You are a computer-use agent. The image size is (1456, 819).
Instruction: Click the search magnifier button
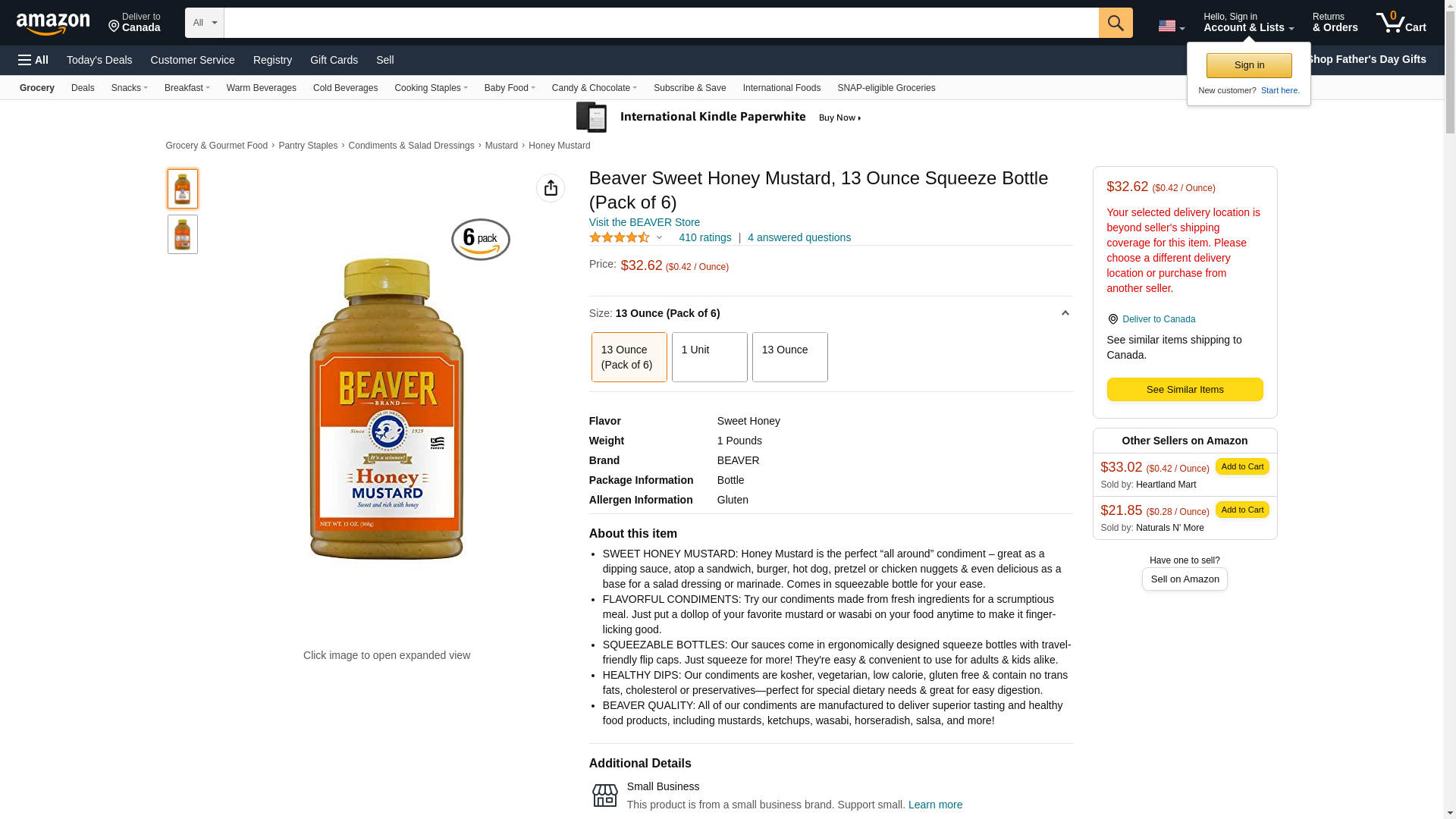[1116, 23]
